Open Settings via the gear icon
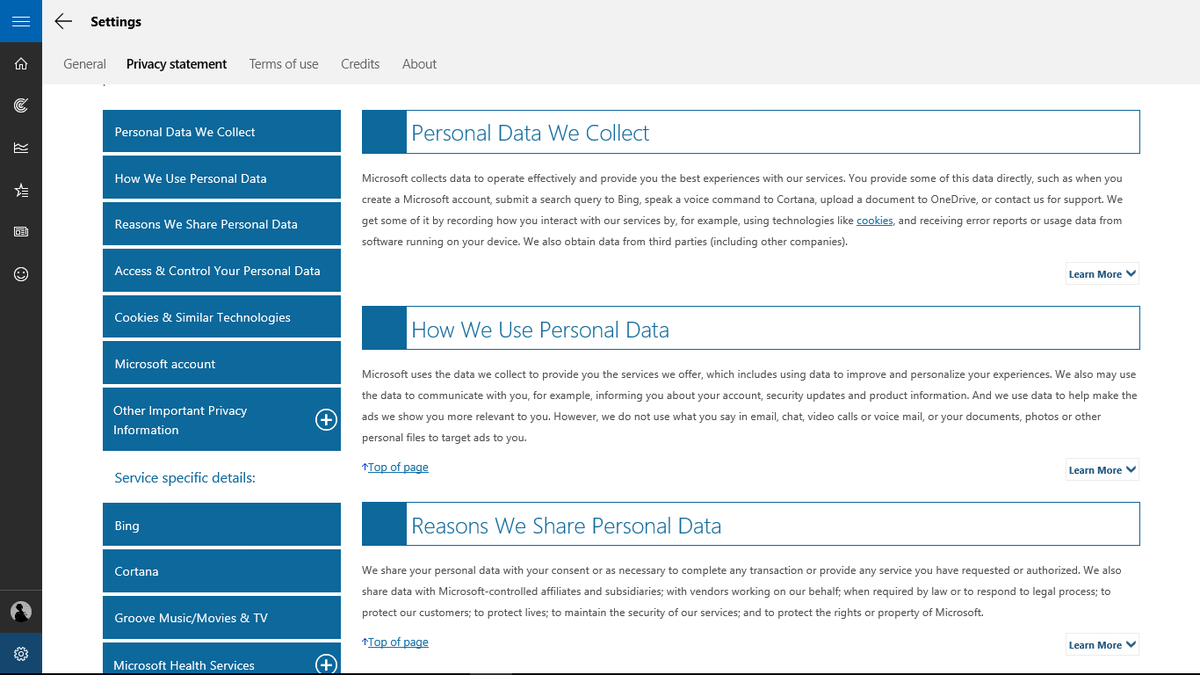Image resolution: width=1200 pixels, height=675 pixels. [20, 653]
